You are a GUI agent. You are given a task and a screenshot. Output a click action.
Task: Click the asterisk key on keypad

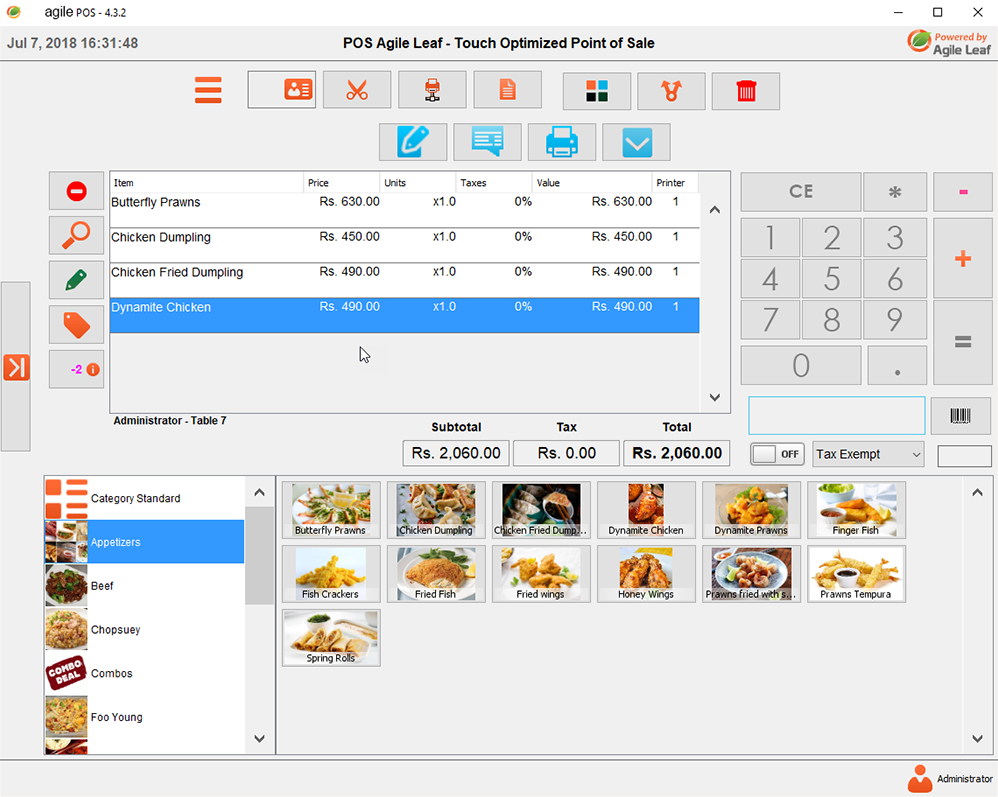[895, 192]
